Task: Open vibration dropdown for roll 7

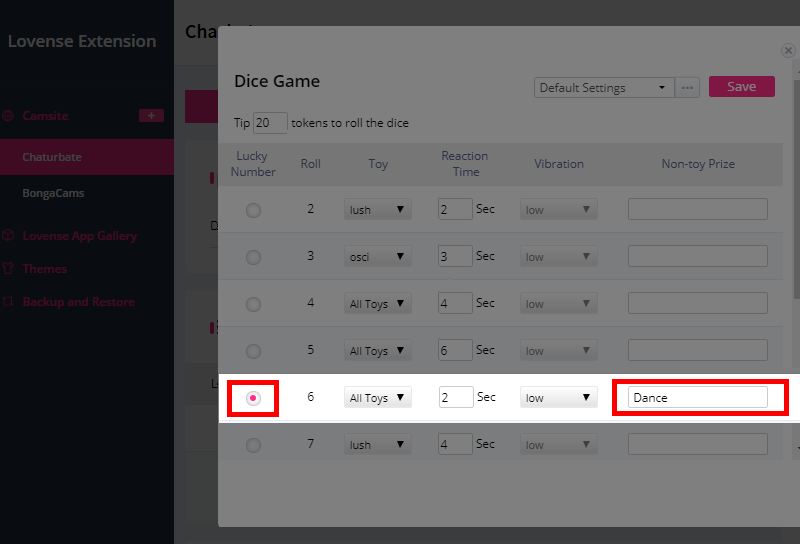Action: [x=559, y=444]
